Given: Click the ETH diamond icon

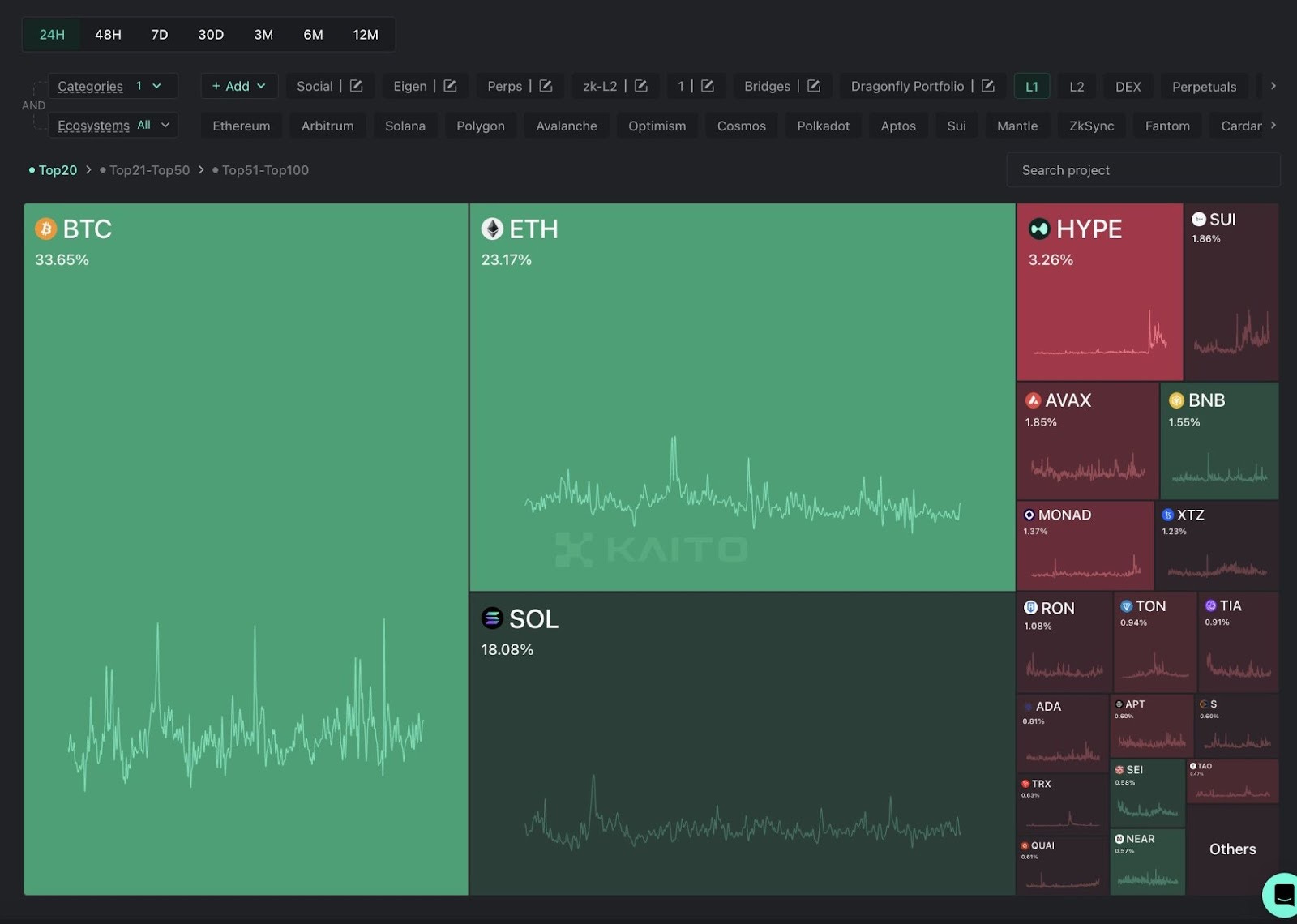Looking at the screenshot, I should (x=492, y=229).
